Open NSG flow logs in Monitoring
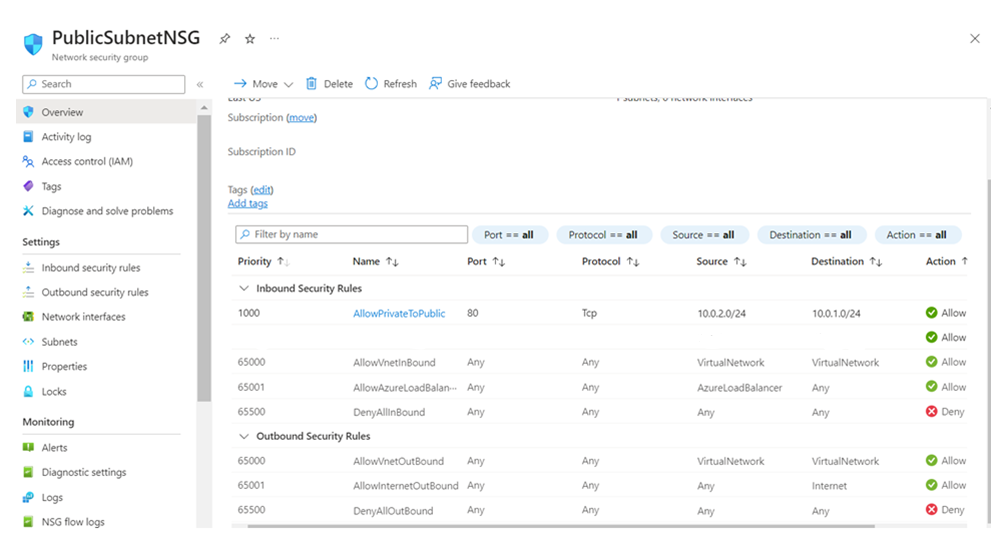 pyautogui.click(x=73, y=522)
